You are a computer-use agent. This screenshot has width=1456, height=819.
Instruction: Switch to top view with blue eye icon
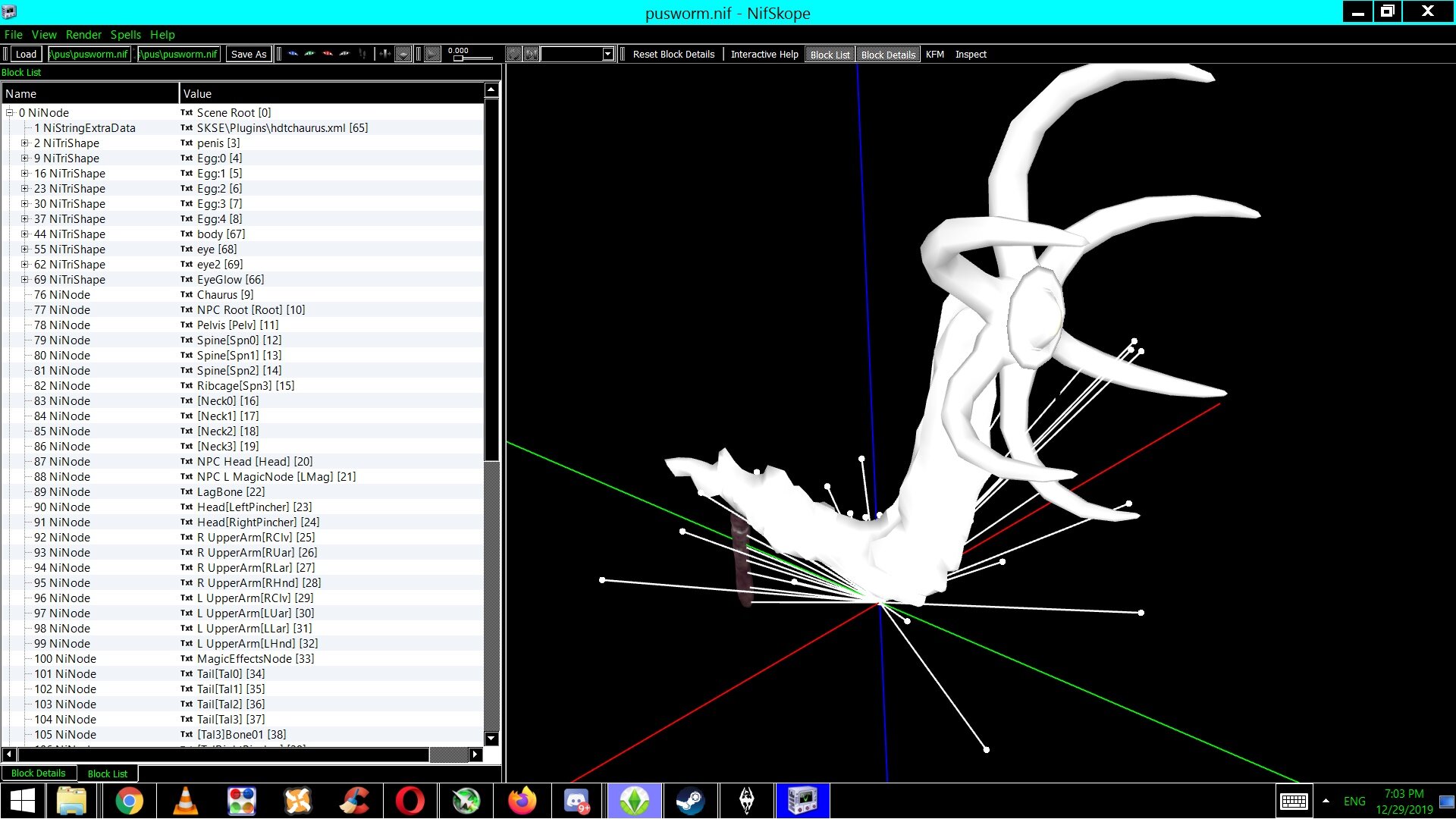[x=293, y=54]
